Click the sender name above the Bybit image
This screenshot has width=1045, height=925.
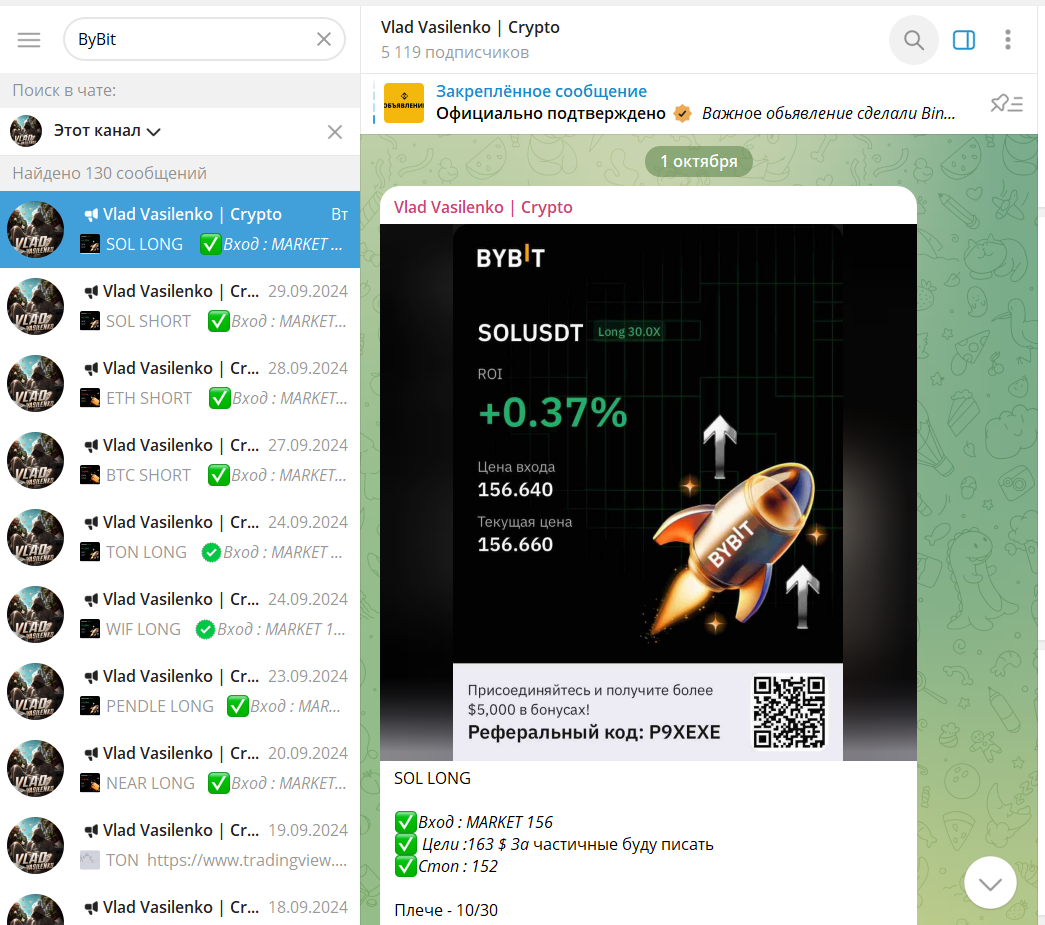pos(483,207)
